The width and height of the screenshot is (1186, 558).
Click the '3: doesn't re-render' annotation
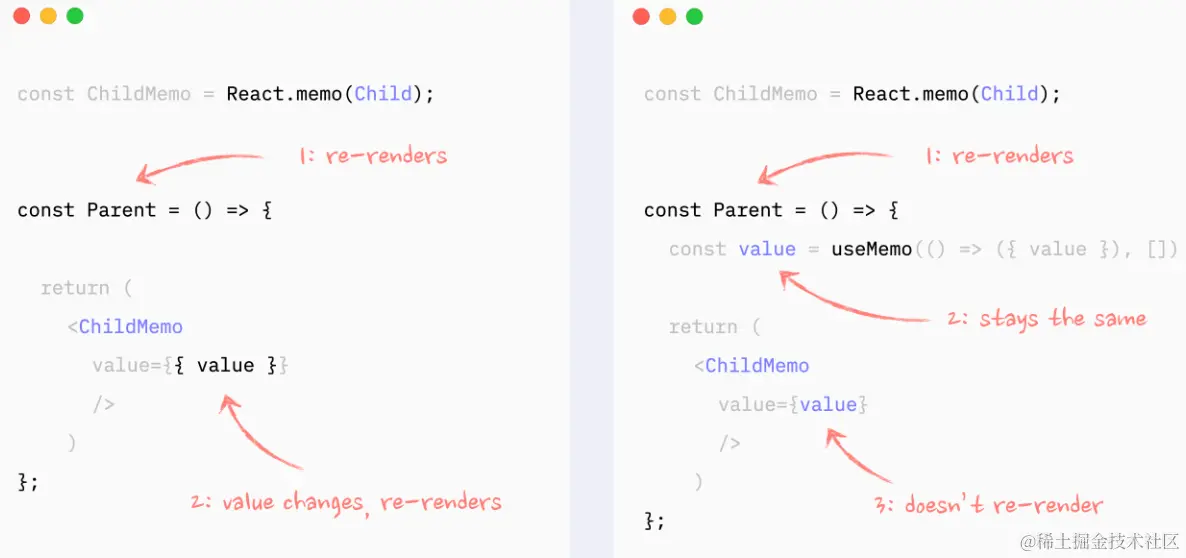[989, 506]
